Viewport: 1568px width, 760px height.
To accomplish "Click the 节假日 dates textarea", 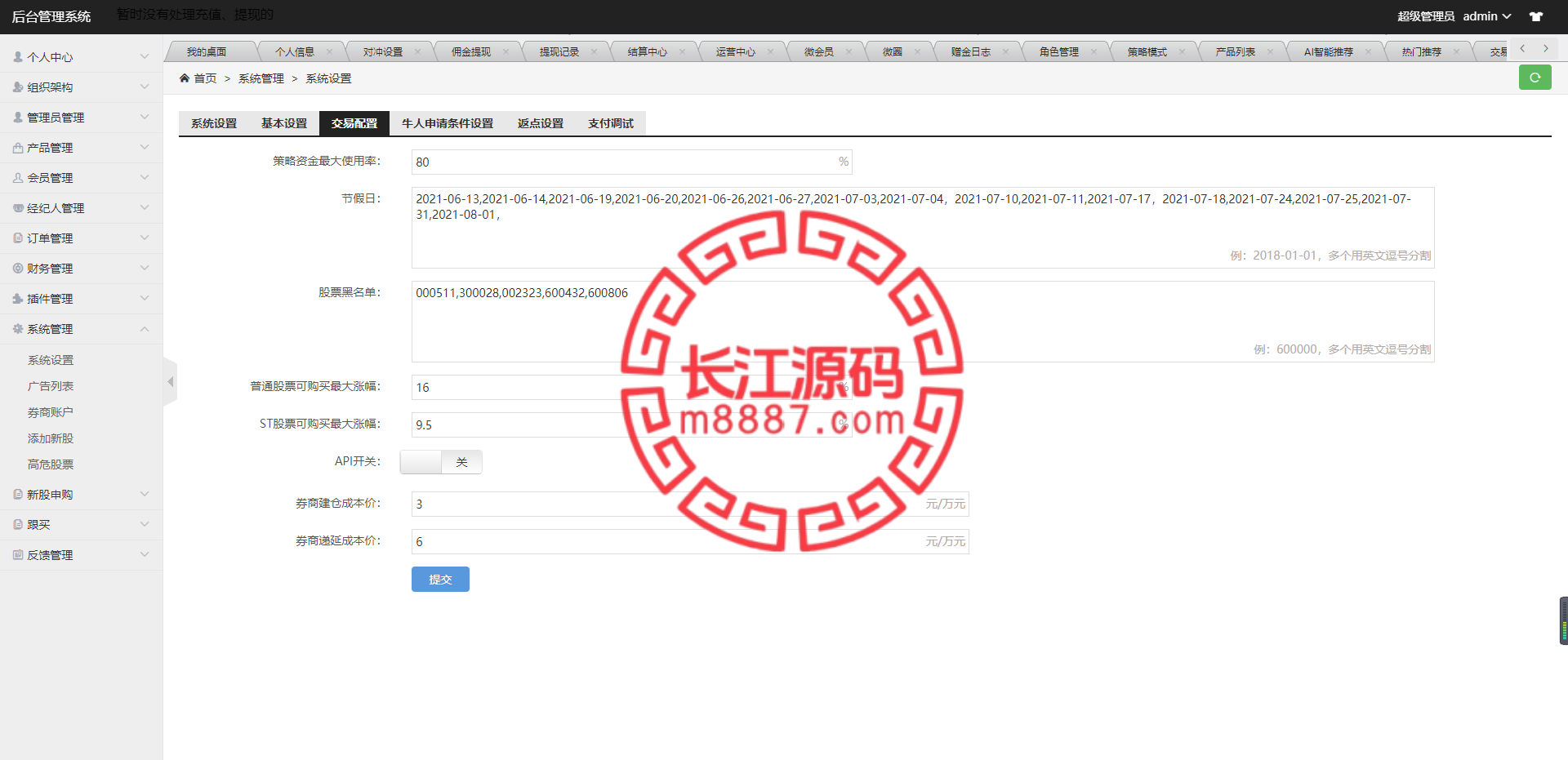I will tap(923, 228).
